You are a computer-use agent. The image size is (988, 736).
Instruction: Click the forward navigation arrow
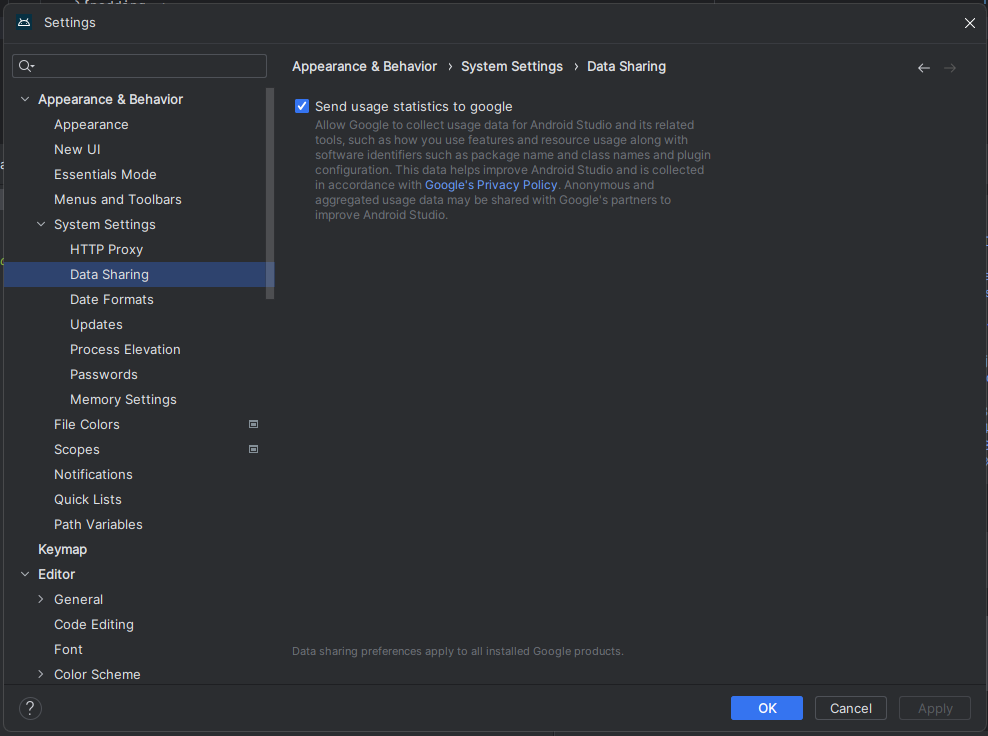pos(950,68)
